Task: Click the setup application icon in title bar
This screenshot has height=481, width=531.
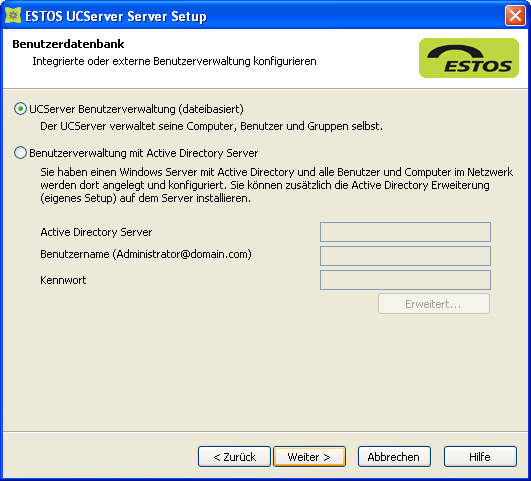Action: click(13, 16)
